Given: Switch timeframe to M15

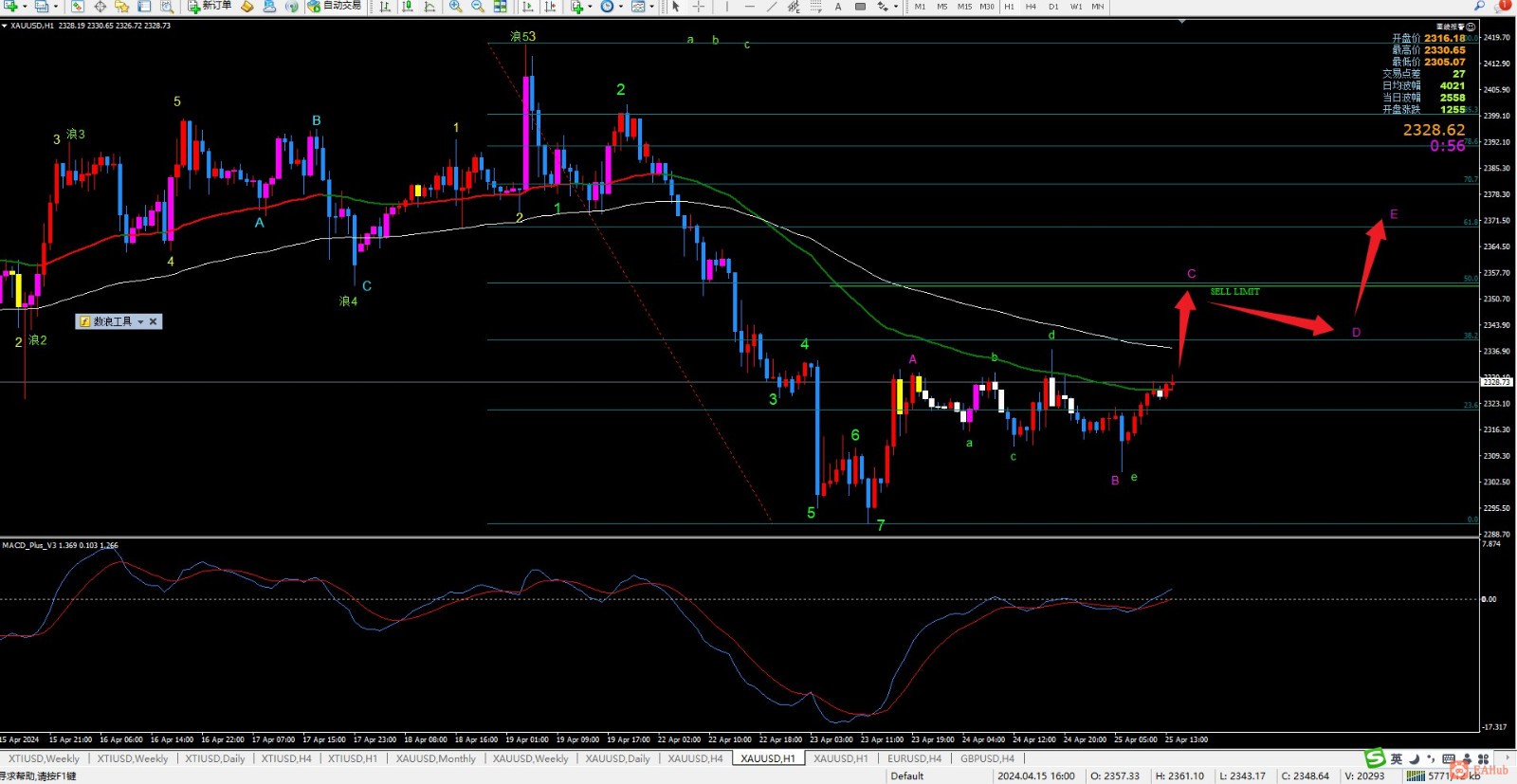Looking at the screenshot, I should (x=964, y=7).
